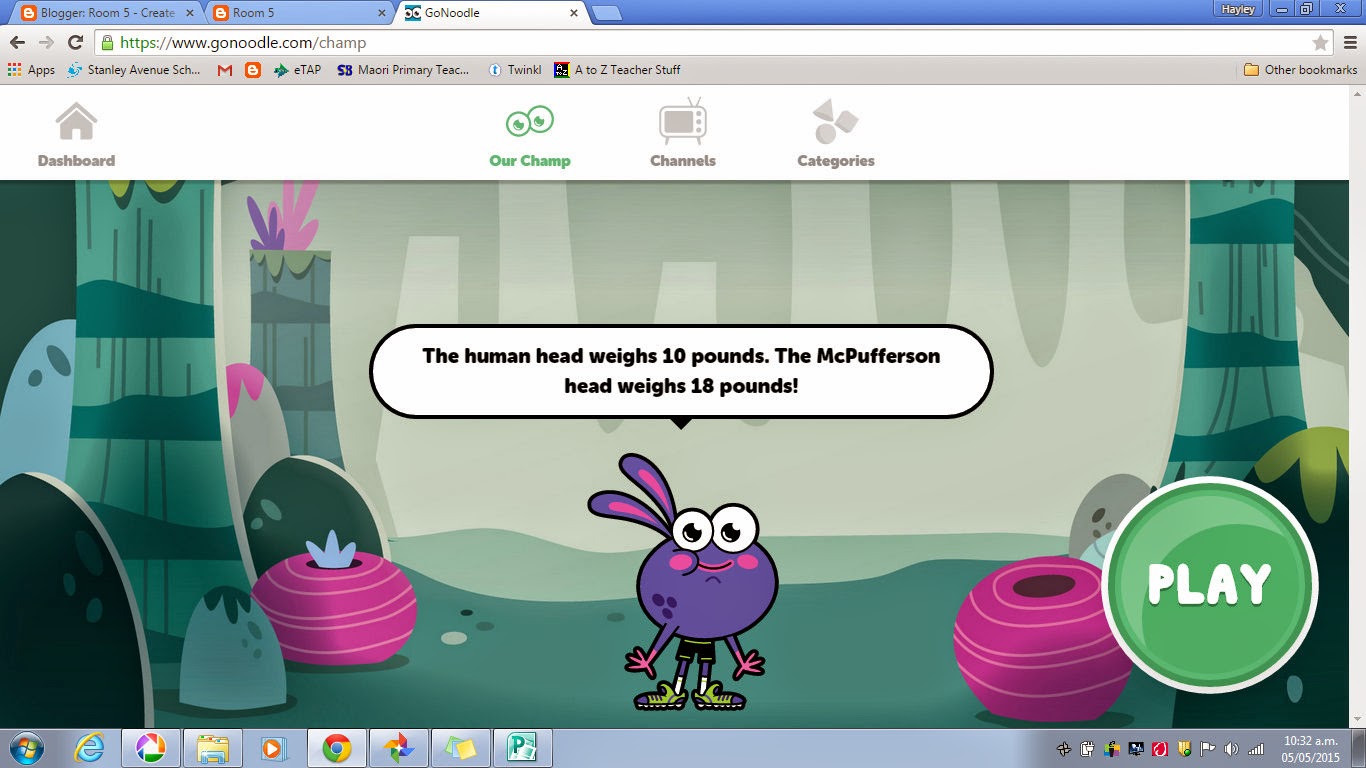Image resolution: width=1366 pixels, height=768 pixels.
Task: Open the eTAP bookmark
Action: (298, 70)
